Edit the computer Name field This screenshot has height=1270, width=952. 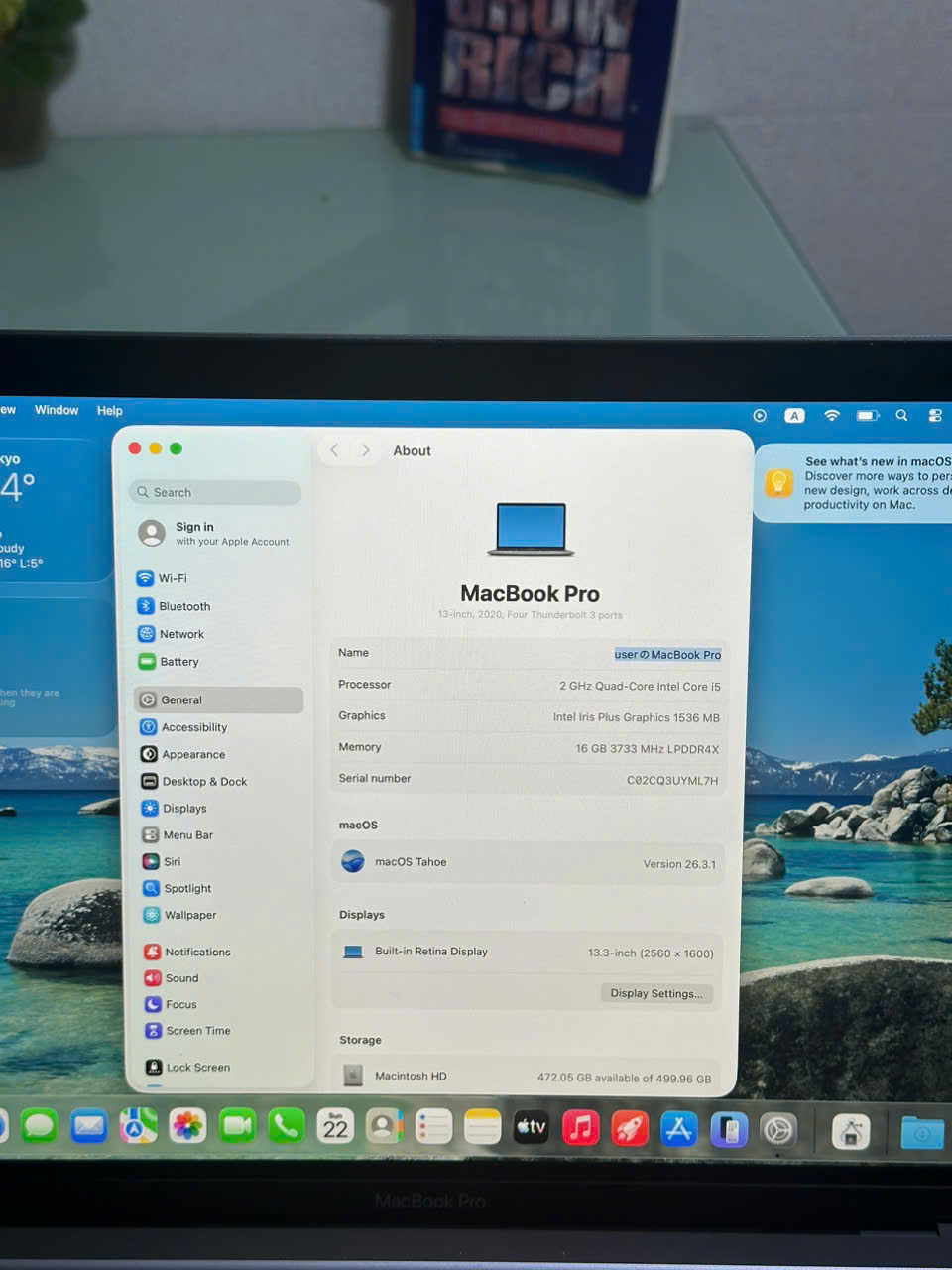[x=666, y=655]
